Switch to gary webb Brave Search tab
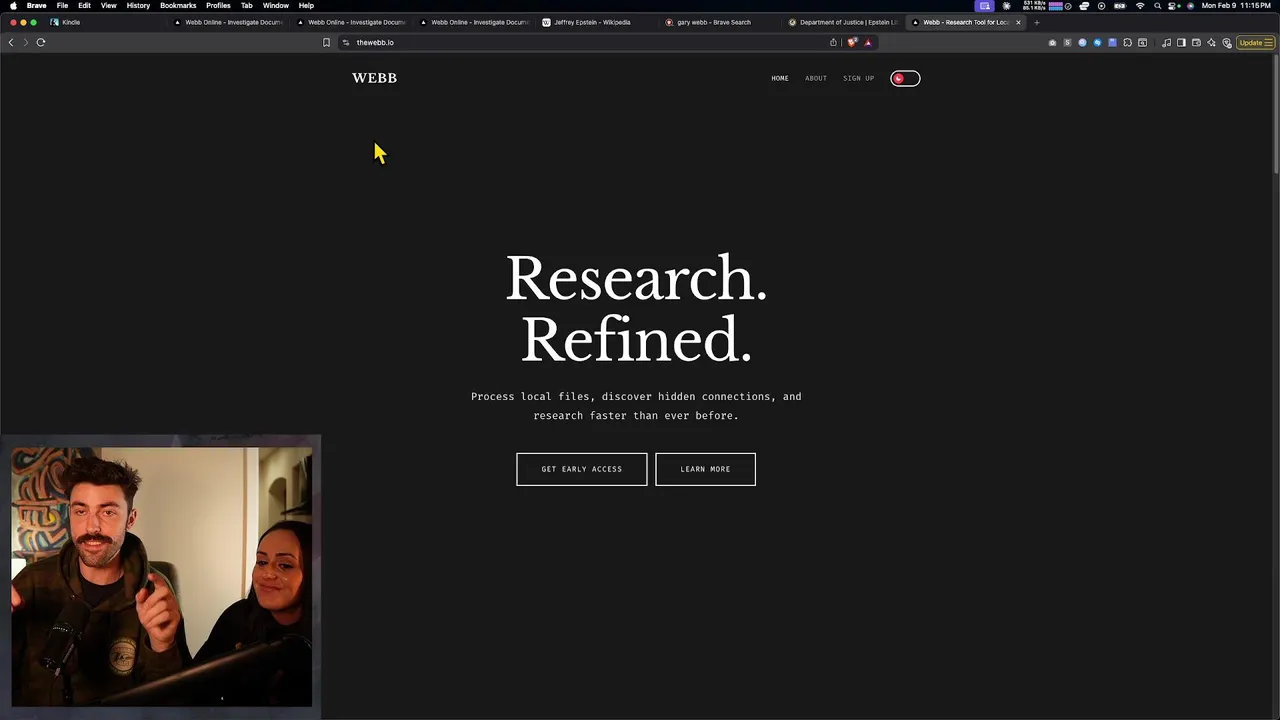The width and height of the screenshot is (1280, 720). pyautogui.click(x=718, y=22)
